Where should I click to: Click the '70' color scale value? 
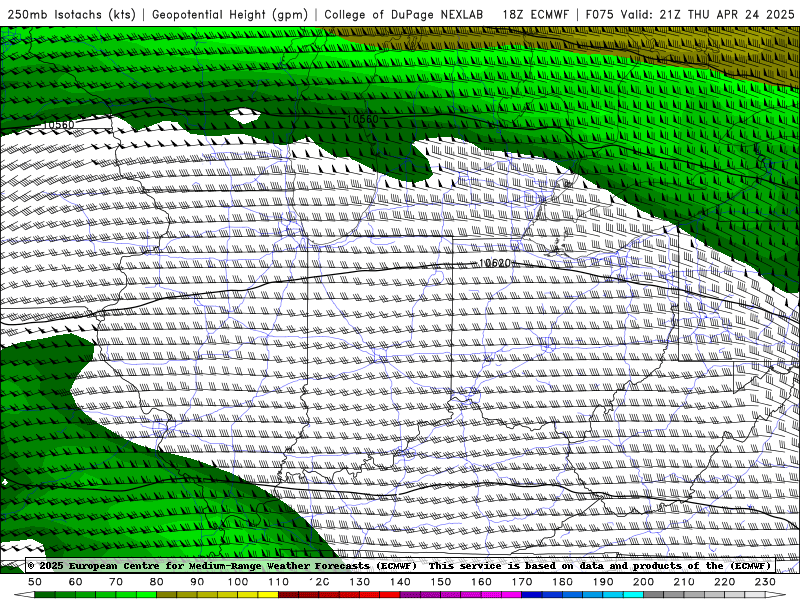click(116, 582)
